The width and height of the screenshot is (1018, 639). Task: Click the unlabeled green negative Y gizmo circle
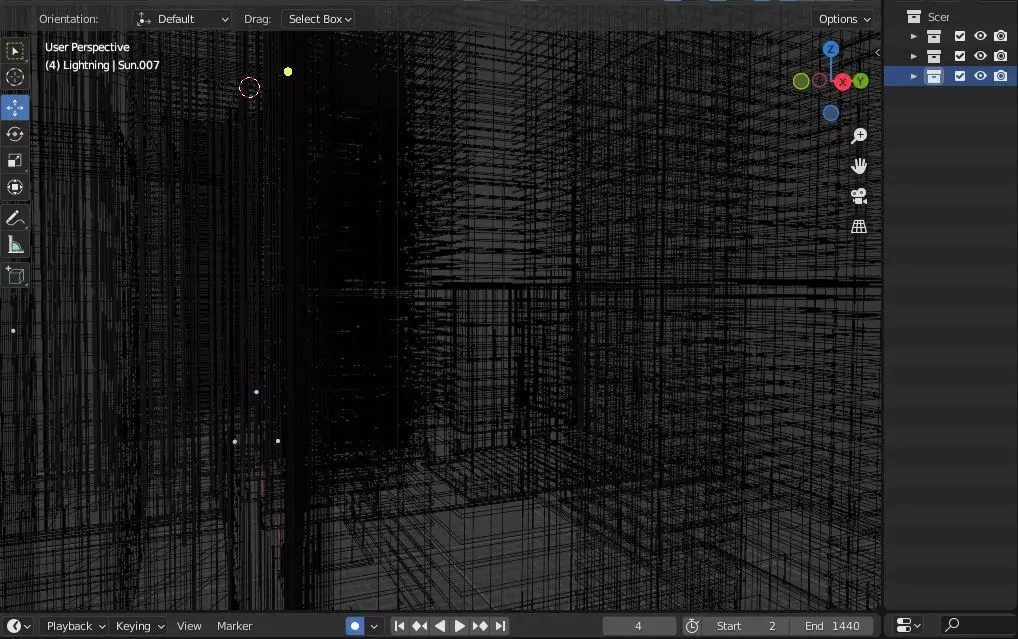coord(801,81)
